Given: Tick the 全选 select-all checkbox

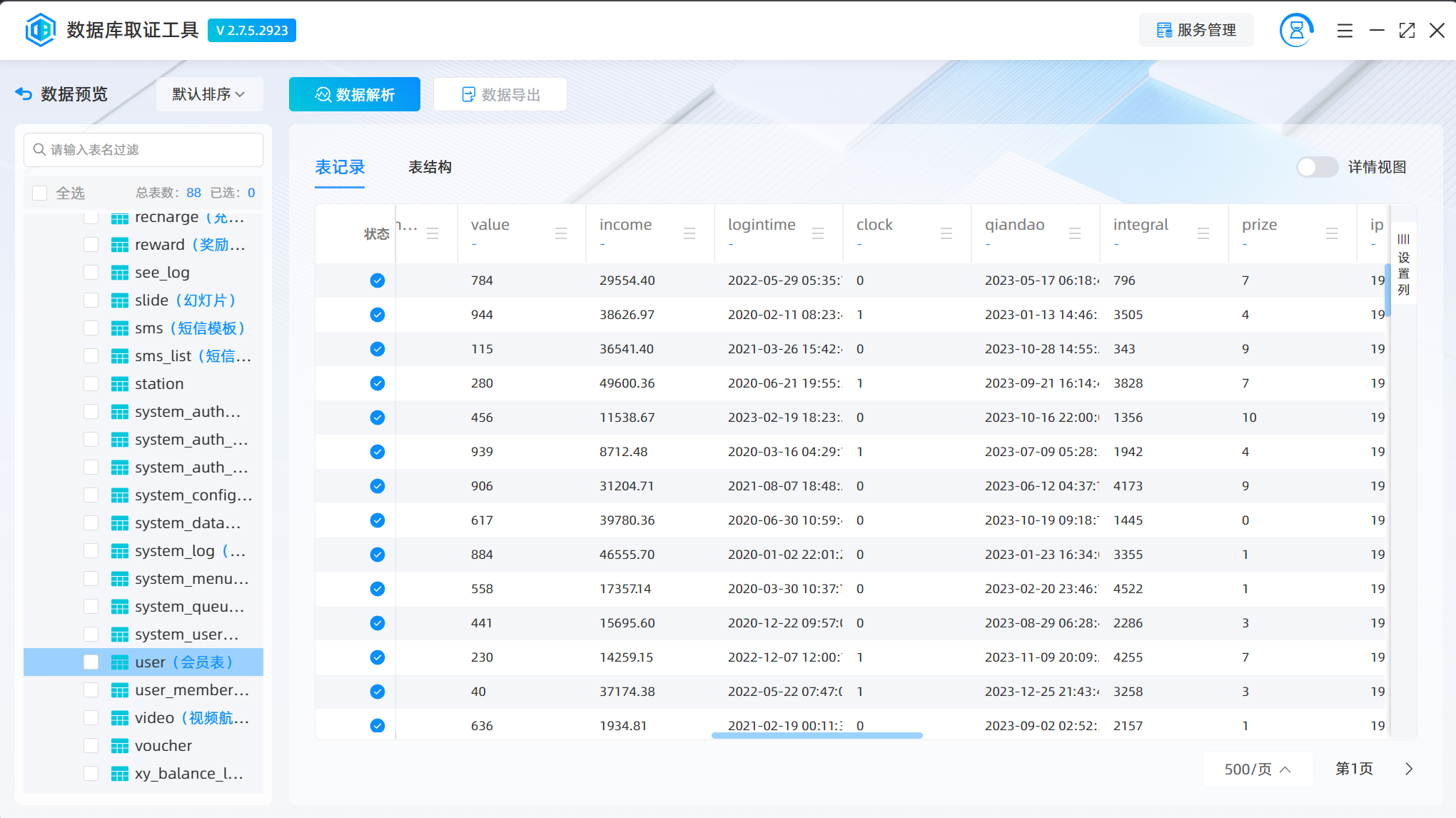Looking at the screenshot, I should click(40, 193).
